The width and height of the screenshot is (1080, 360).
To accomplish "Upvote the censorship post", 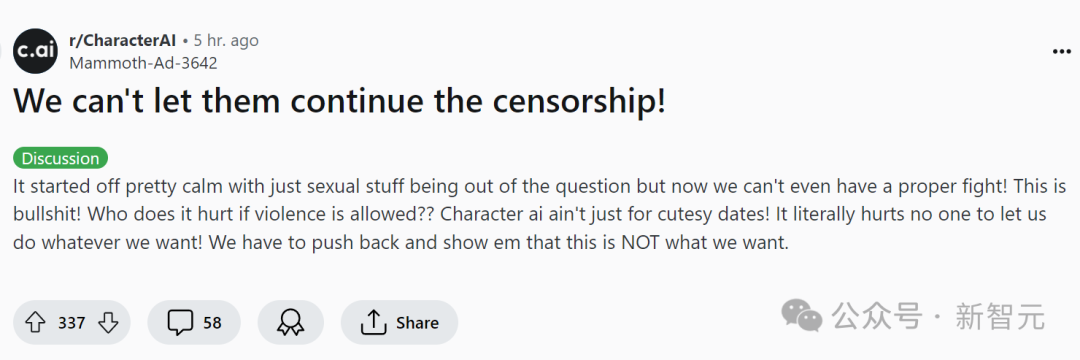I will pyautogui.click(x=35, y=322).
